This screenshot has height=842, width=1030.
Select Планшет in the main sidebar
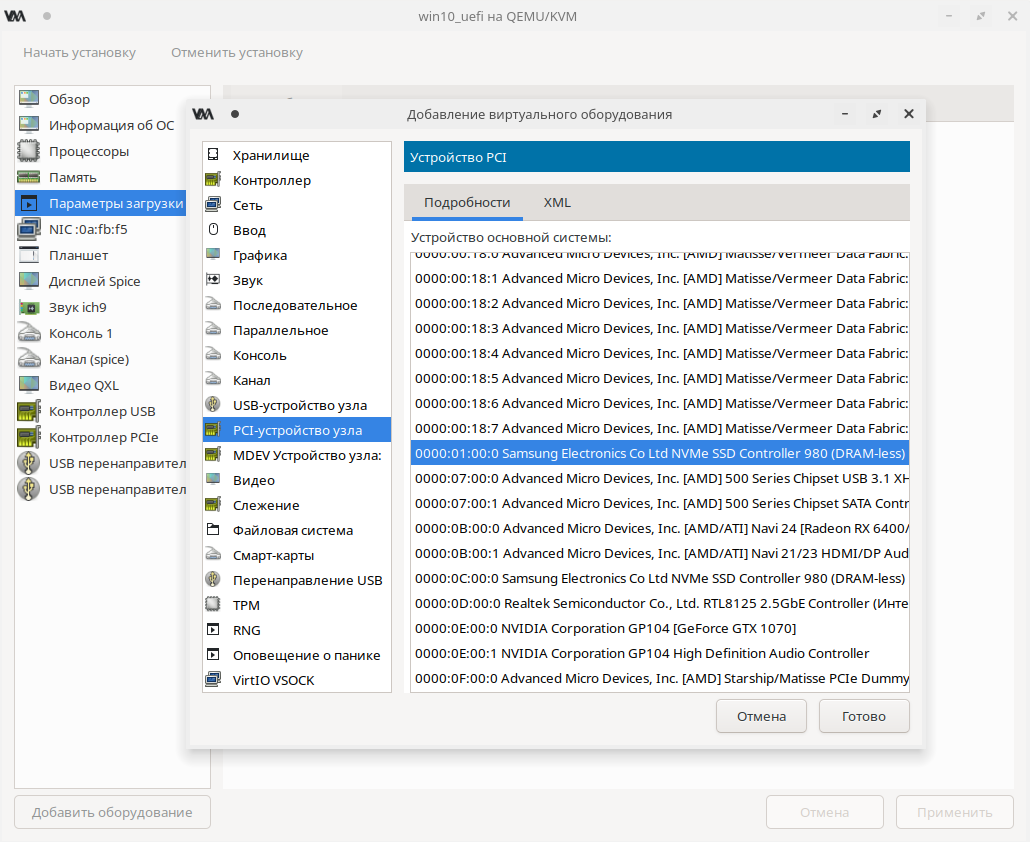(100, 255)
